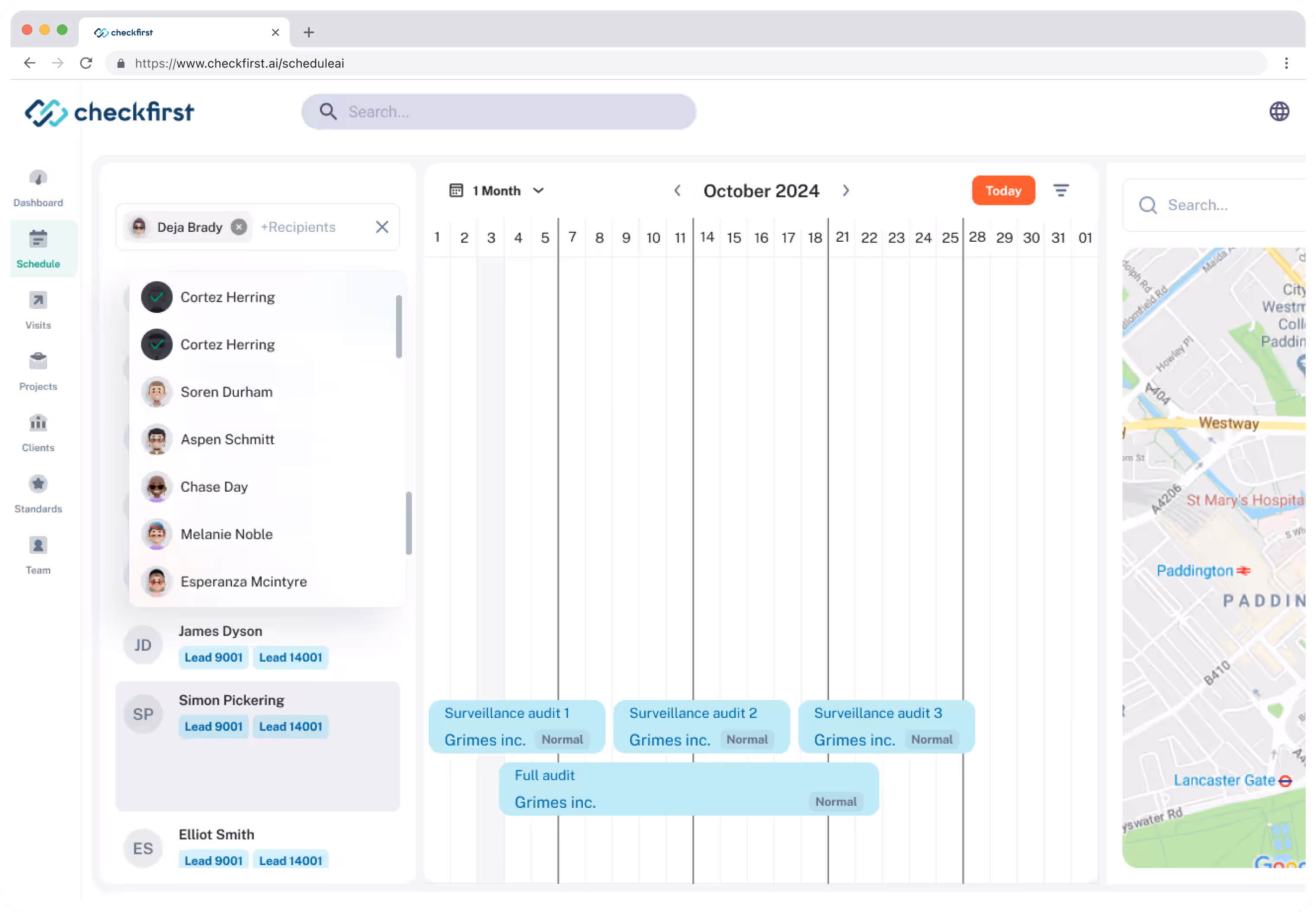Viewport: 1316px width, 912px height.
Task: Select Chase Day as recipient
Action: click(x=267, y=487)
